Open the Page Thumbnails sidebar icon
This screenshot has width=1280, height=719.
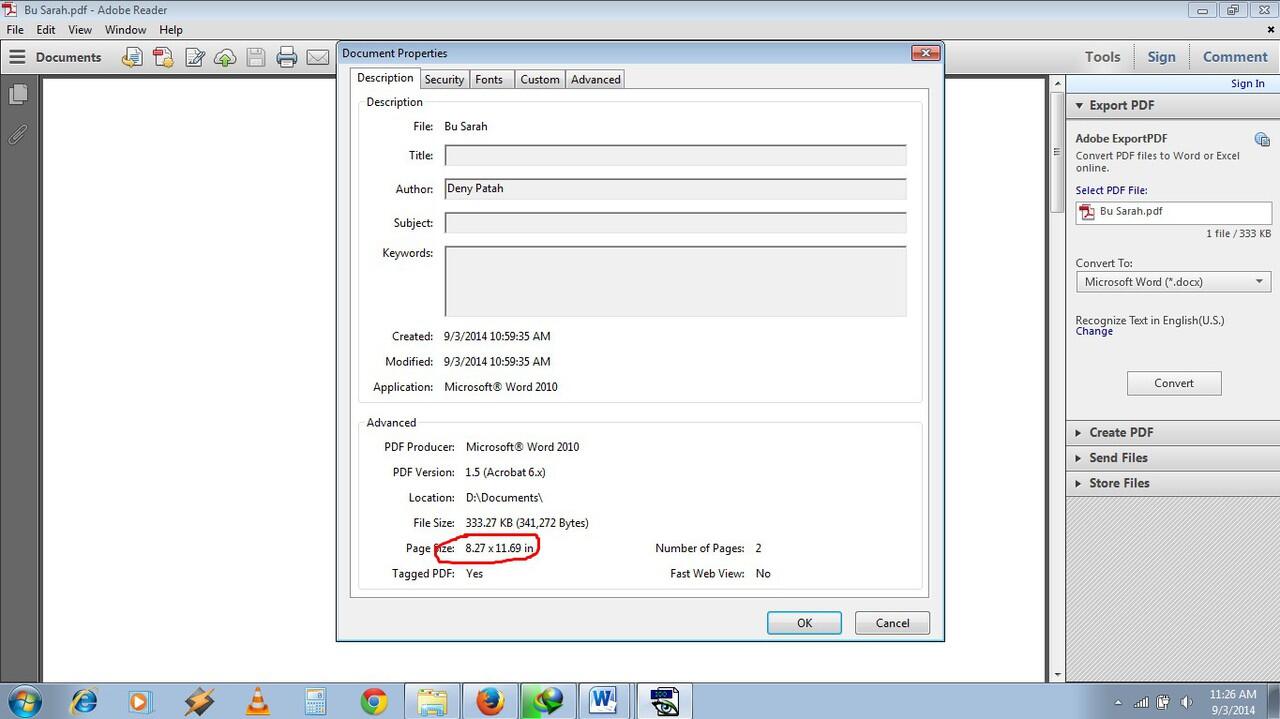point(18,94)
